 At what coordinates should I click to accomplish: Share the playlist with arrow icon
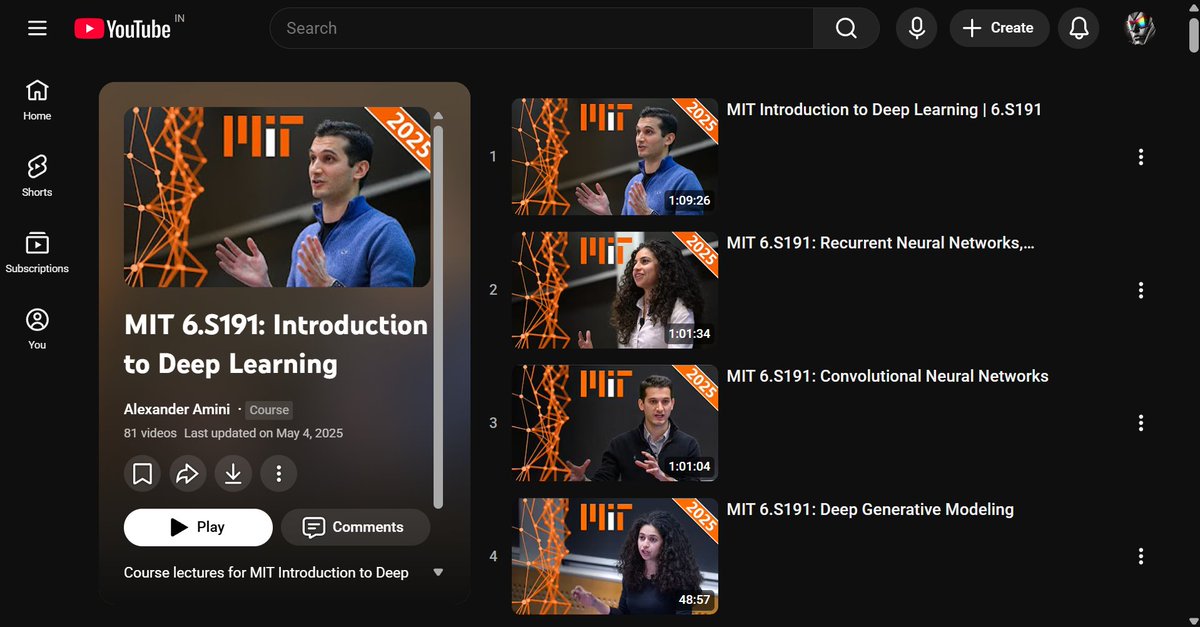click(187, 473)
